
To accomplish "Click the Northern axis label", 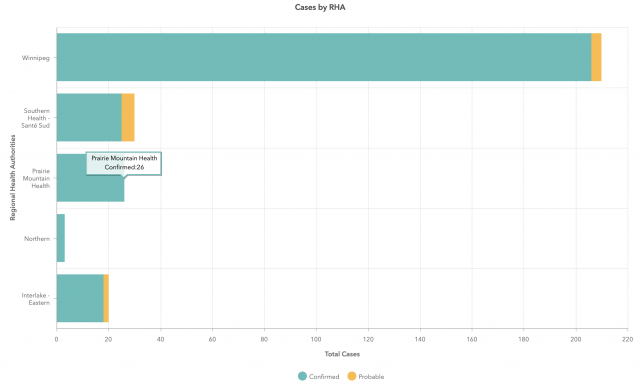I will 37,238.
